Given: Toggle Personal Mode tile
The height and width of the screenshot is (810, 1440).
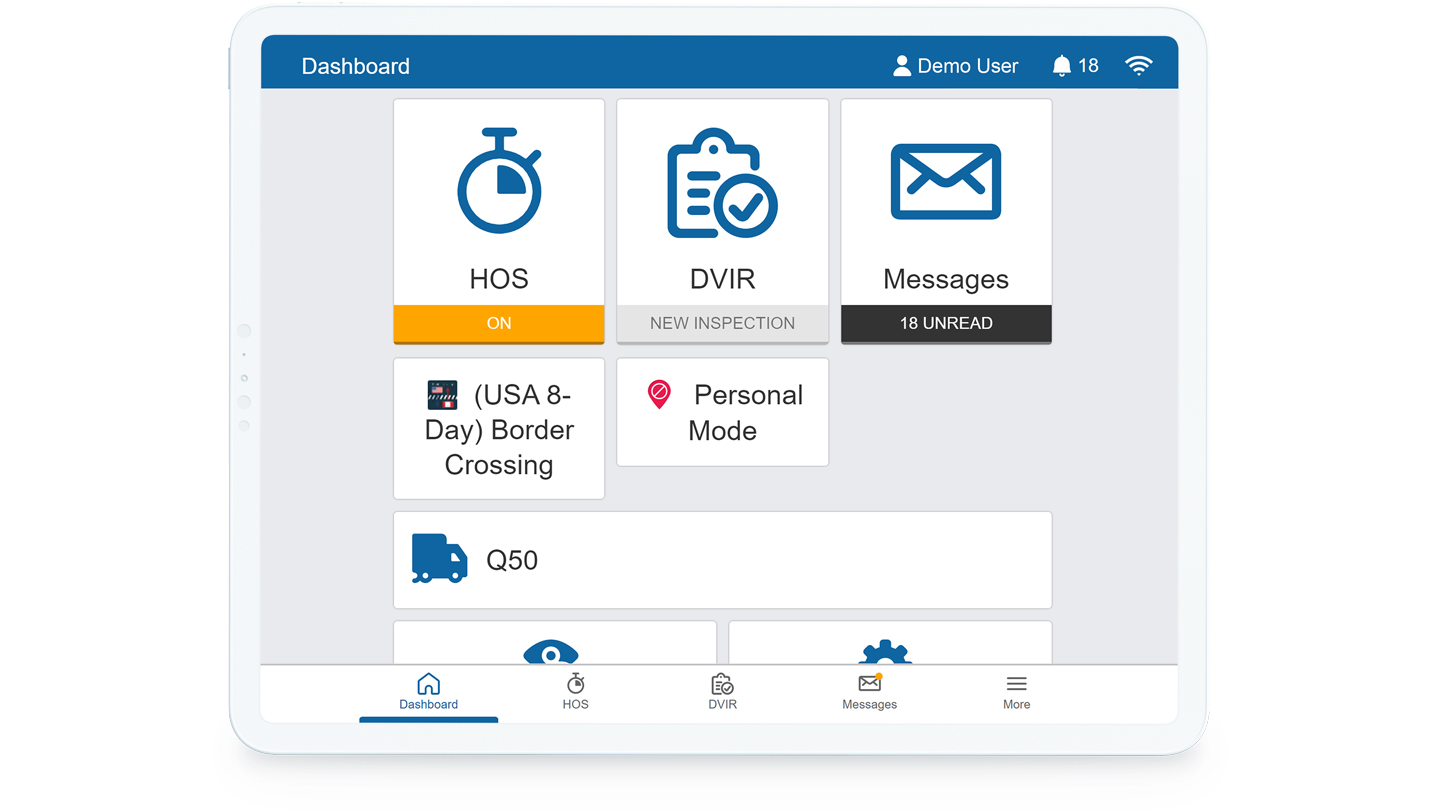Looking at the screenshot, I should tap(722, 412).
